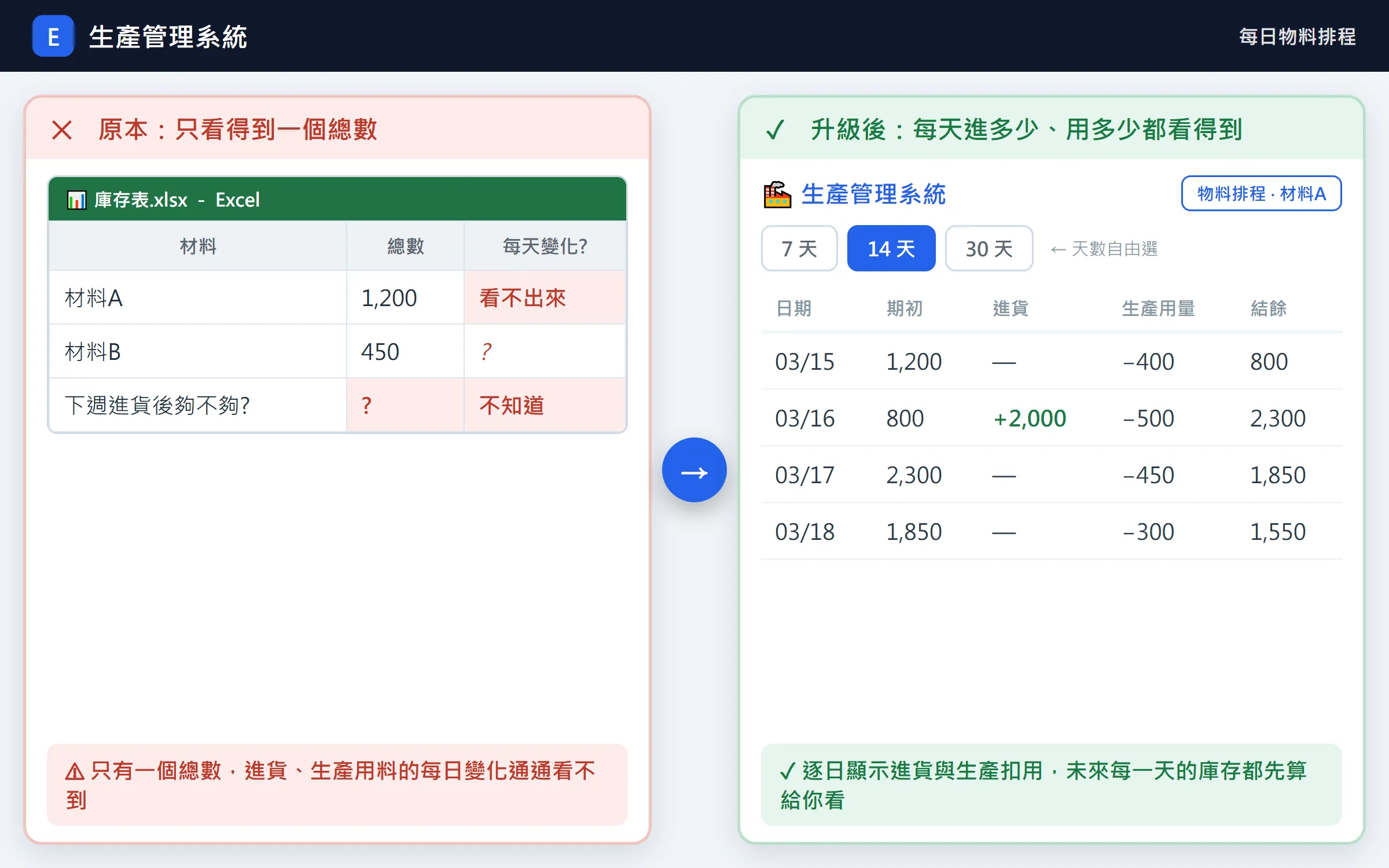
Task: Click 每日物料排程 in the top bar
Action: (x=1297, y=36)
